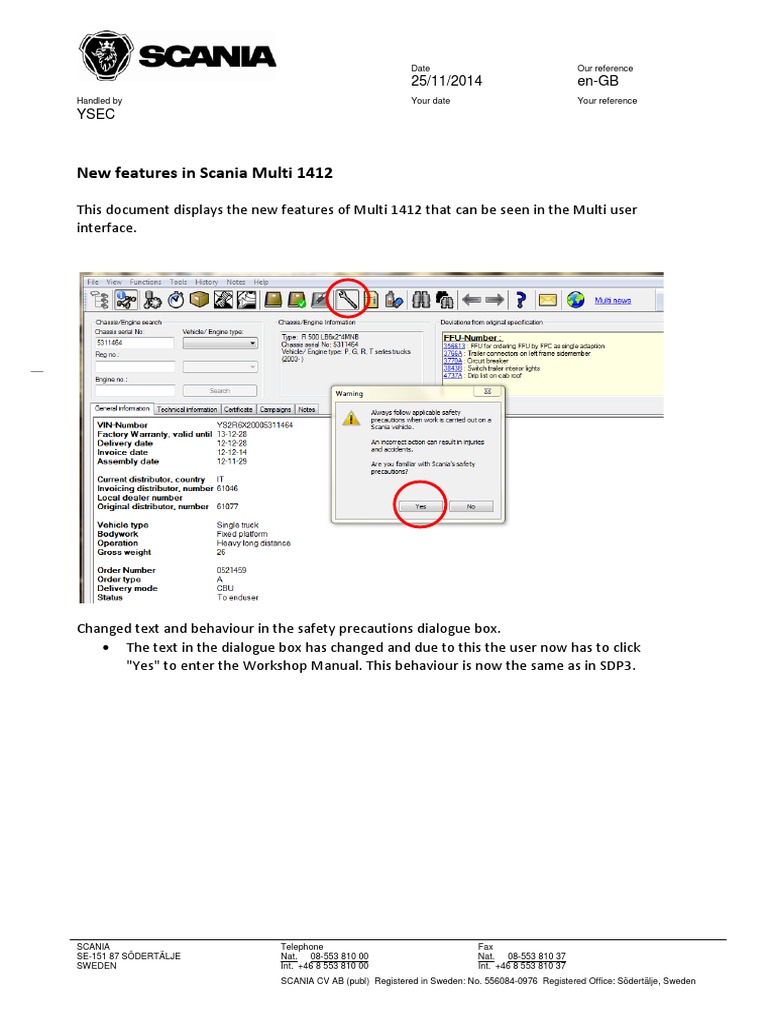Switch to the Technical information tab

point(187,409)
